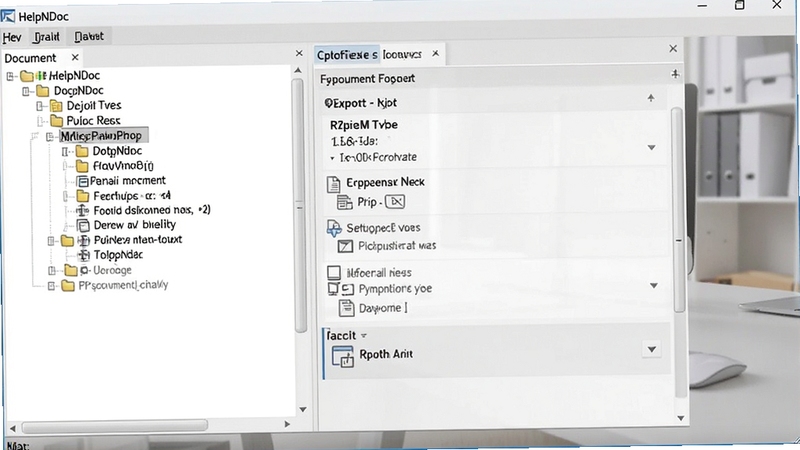Click the tree horizontal scrollbar left arrow
Image resolution: width=800 pixels, height=450 pixels.
pyautogui.click(x=12, y=428)
